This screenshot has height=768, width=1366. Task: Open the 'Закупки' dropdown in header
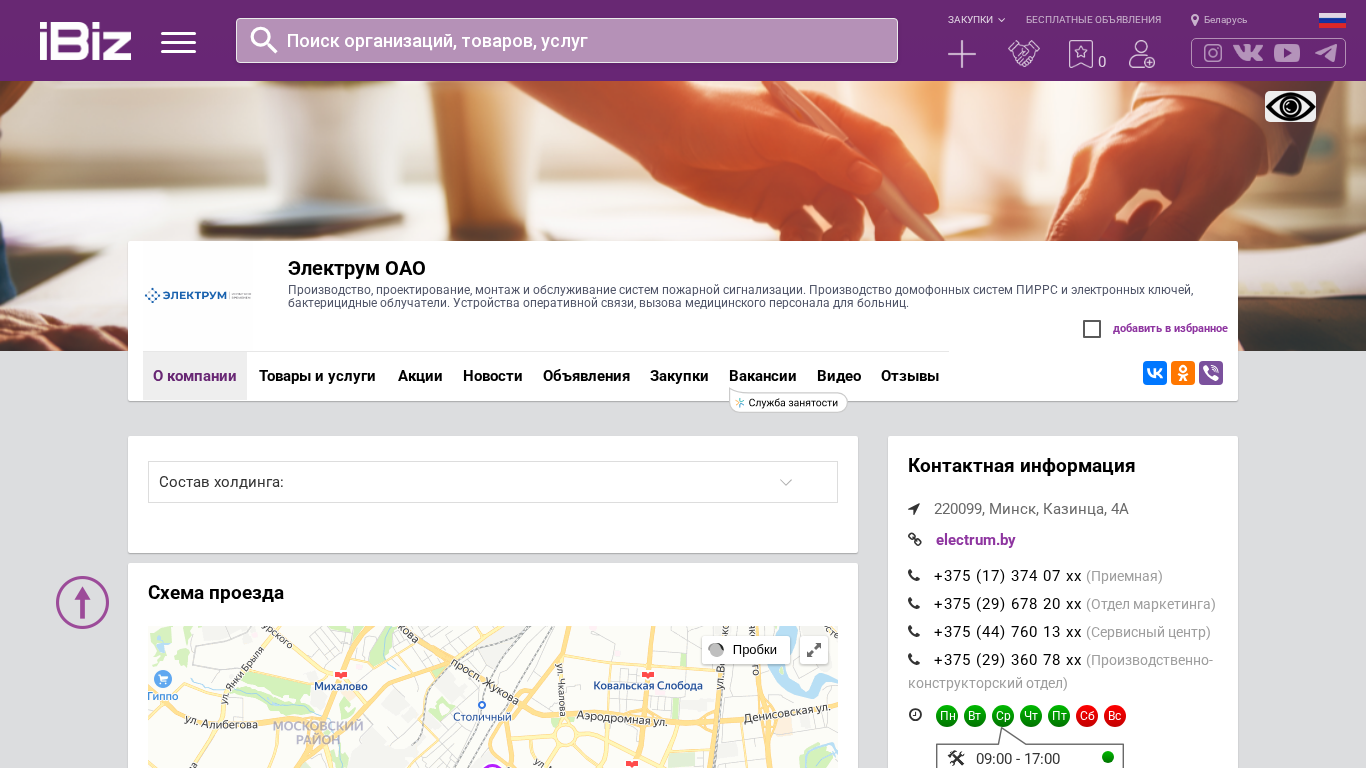point(975,20)
